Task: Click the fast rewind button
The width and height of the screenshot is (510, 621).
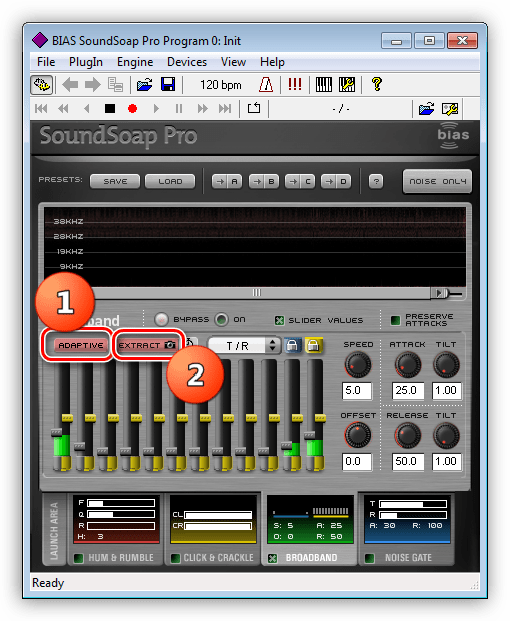Action: pos(63,109)
